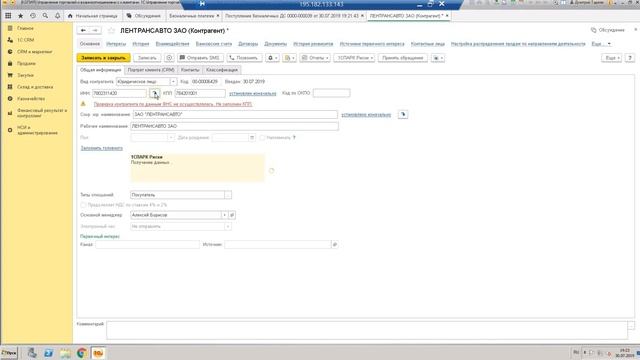
Task: Open Заполнить головного link
Action: pyautogui.click(x=102, y=148)
